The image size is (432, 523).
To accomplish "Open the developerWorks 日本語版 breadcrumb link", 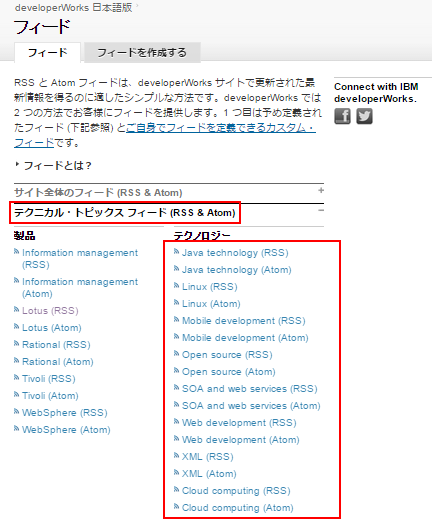I will pos(73,7).
